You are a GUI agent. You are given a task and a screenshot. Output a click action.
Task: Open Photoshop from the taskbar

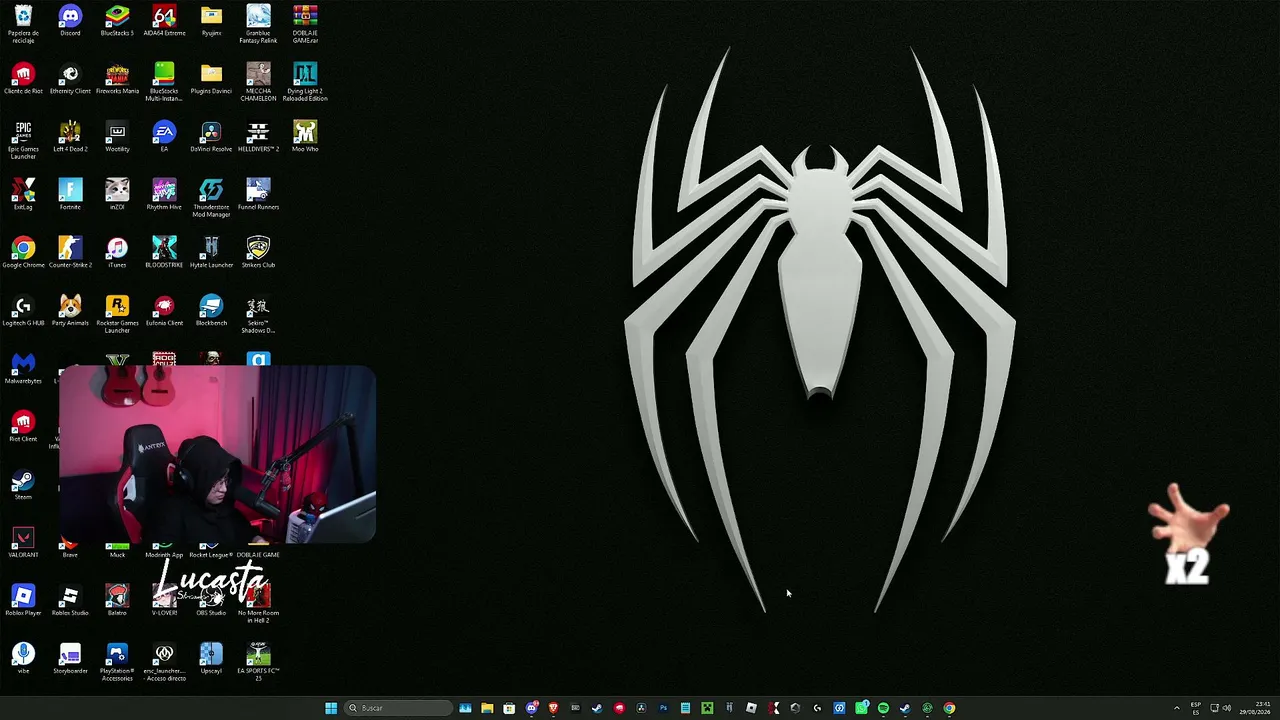pos(663,708)
